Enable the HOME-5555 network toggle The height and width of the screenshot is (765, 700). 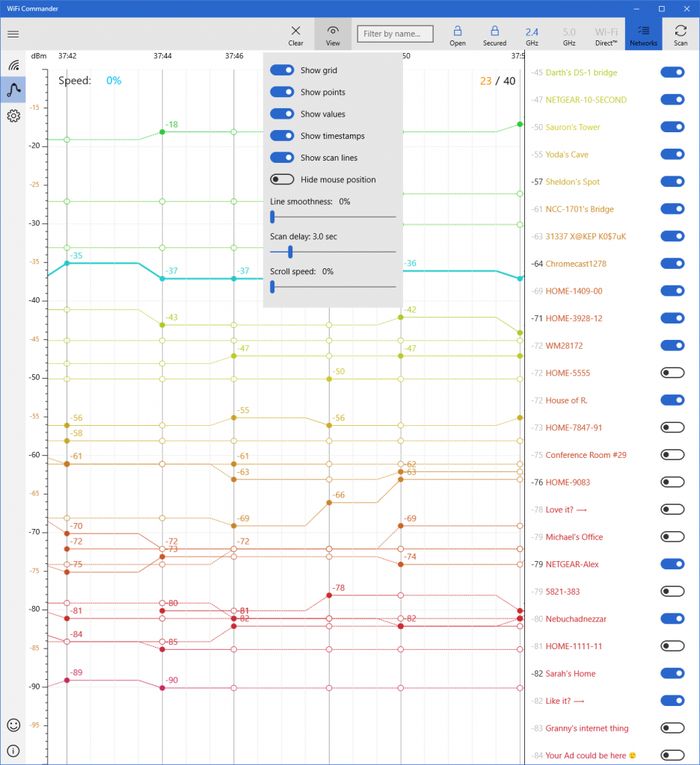[672, 373]
